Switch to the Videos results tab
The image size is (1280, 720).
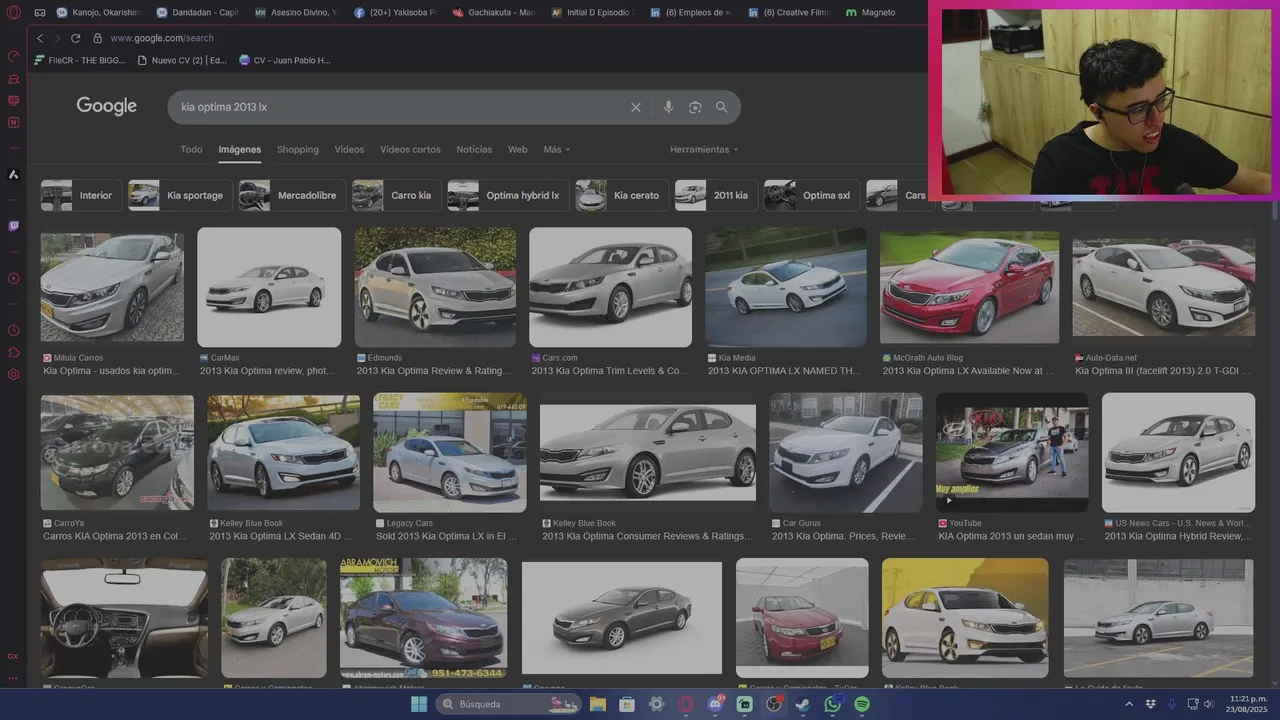(x=349, y=149)
